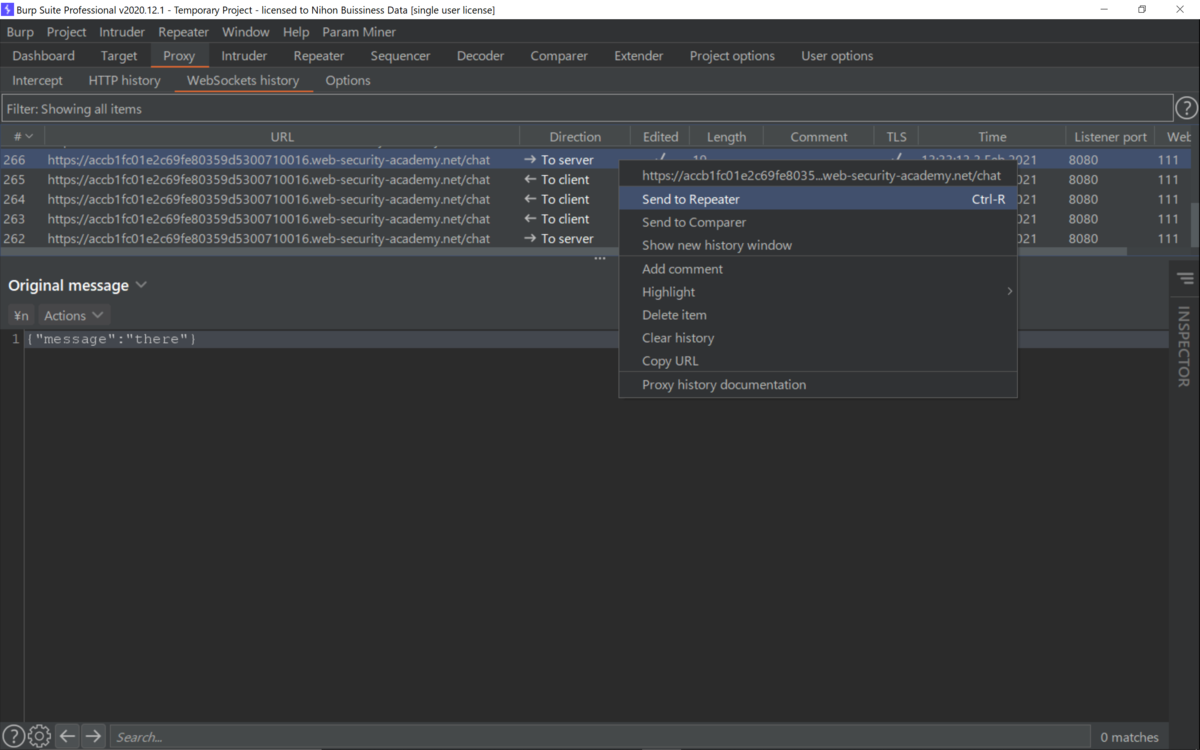Select Add comment menu entry

(x=818, y=269)
